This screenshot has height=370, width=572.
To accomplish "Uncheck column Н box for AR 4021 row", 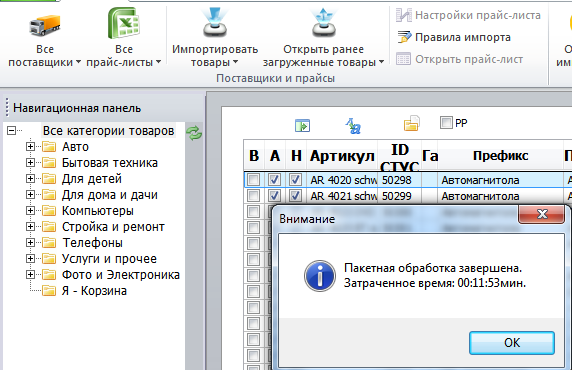I will 295,196.
